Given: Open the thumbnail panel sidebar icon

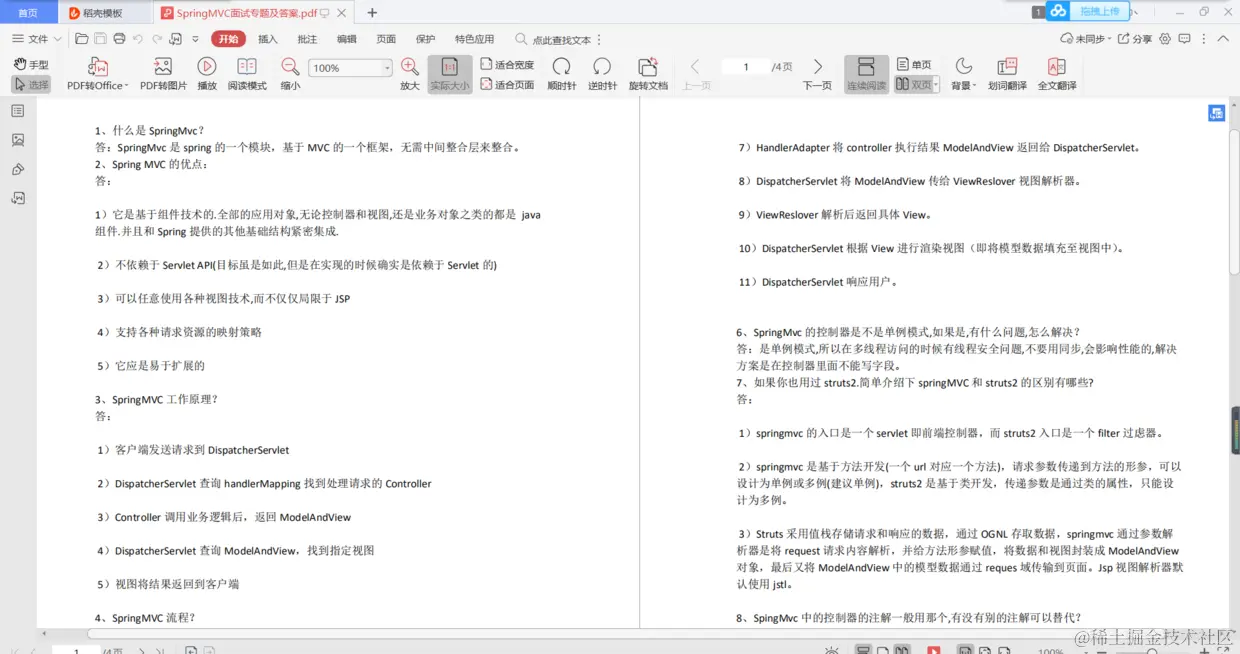Looking at the screenshot, I should coord(18,140).
